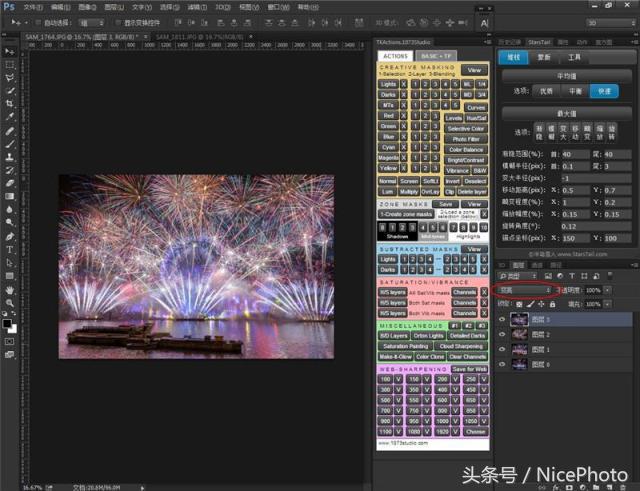Click the lock position icon
Viewport: 640px width, 491px height.
541,304
